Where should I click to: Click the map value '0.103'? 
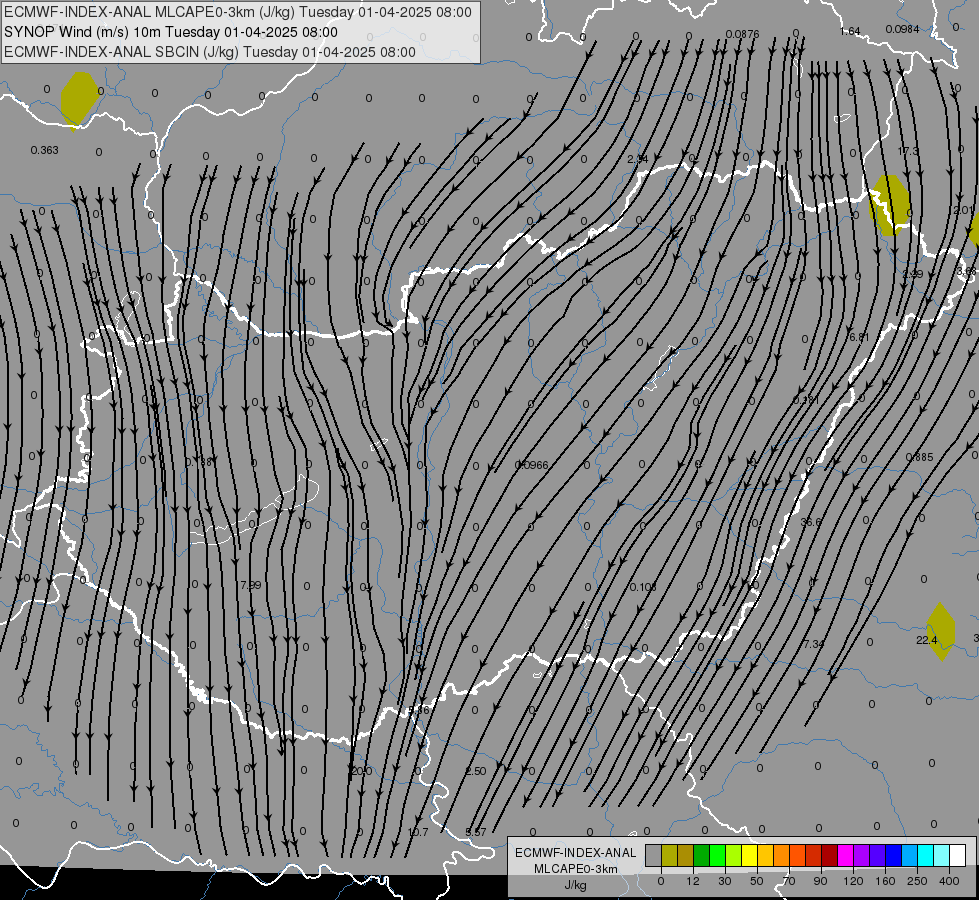coord(643,587)
